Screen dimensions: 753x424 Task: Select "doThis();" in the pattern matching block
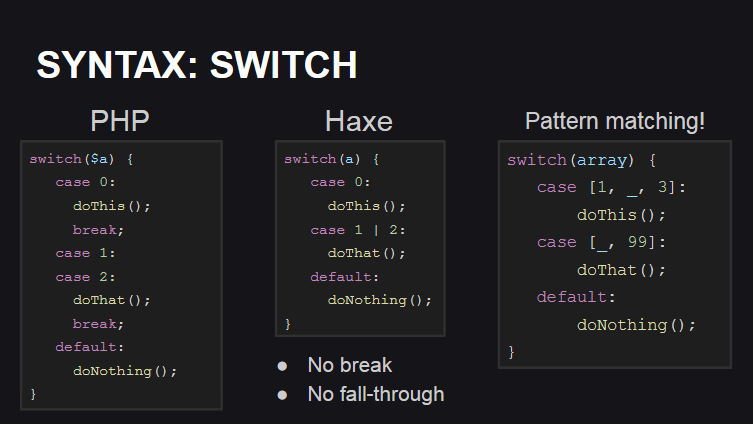click(621, 215)
